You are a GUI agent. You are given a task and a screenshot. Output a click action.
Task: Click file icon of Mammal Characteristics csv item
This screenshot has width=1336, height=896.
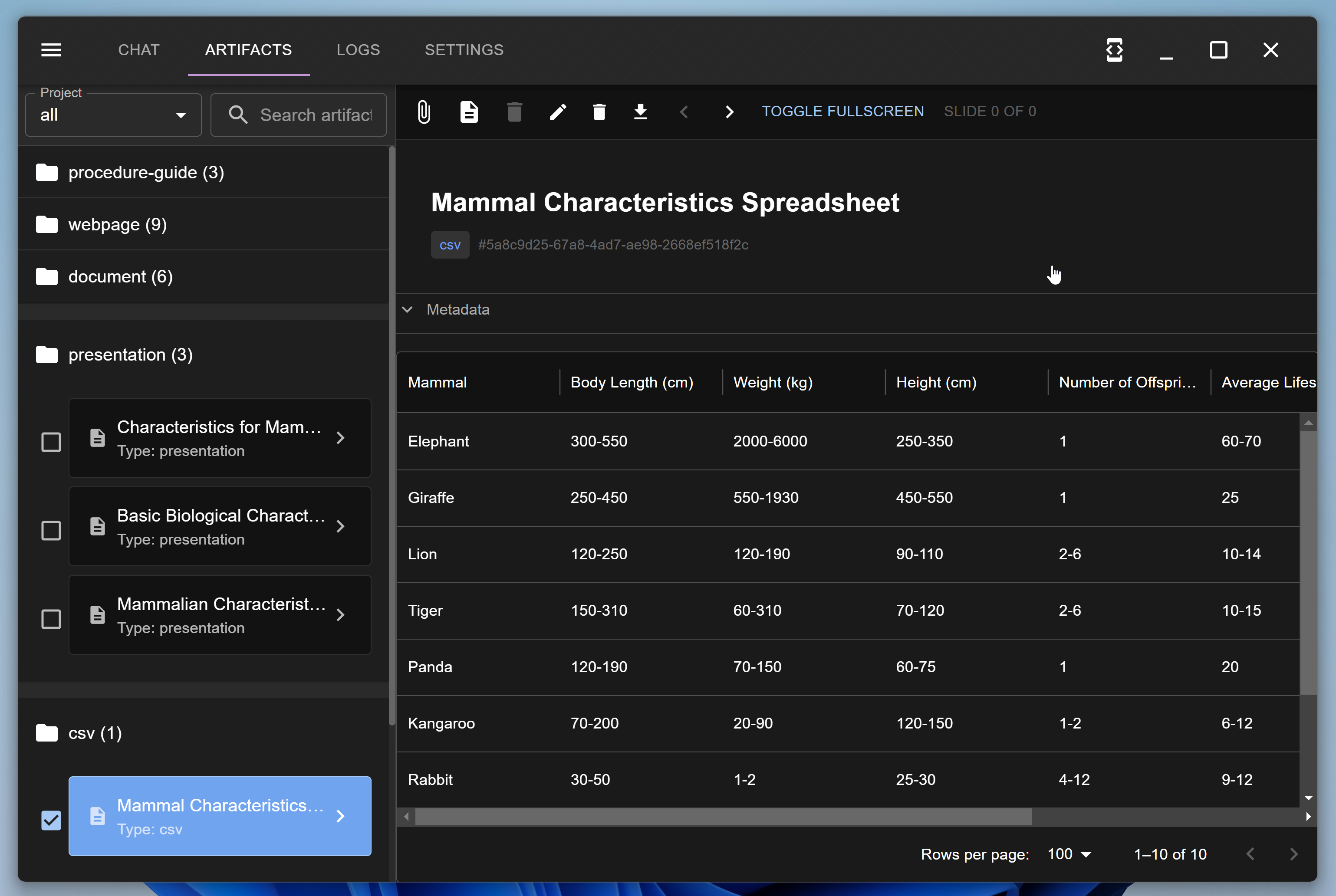click(97, 816)
